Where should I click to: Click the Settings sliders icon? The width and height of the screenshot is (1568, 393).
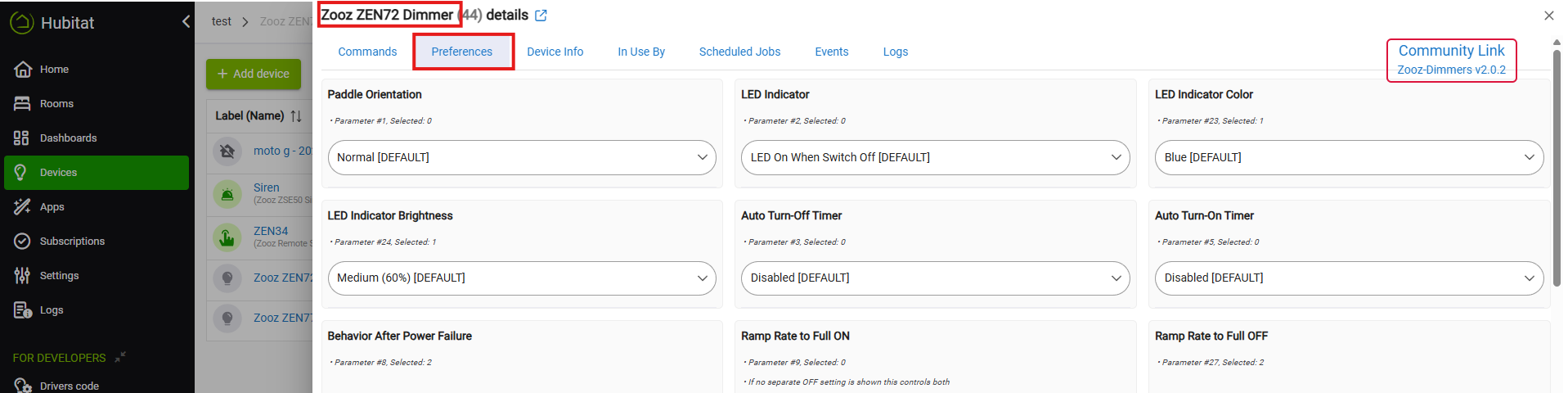point(22,276)
